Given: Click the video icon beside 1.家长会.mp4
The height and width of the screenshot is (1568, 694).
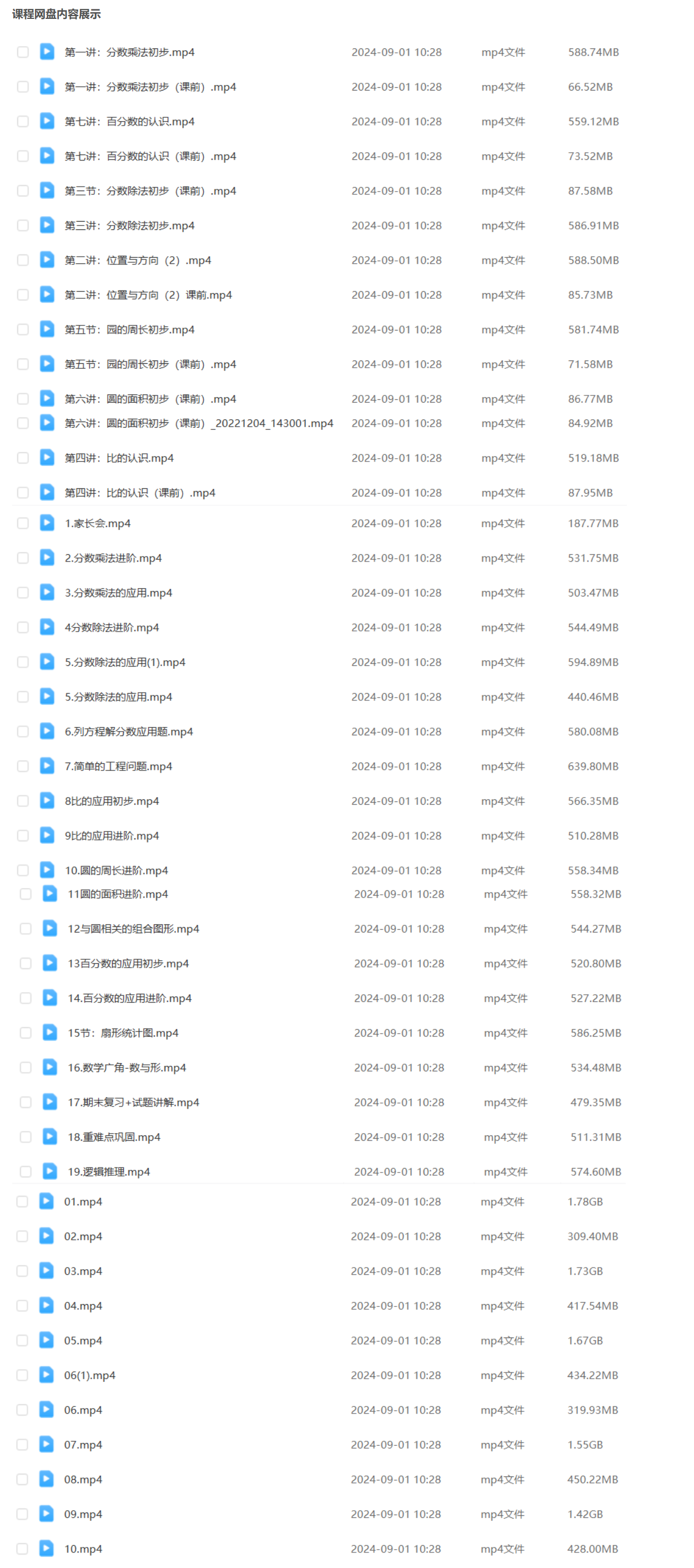Looking at the screenshot, I should (47, 523).
